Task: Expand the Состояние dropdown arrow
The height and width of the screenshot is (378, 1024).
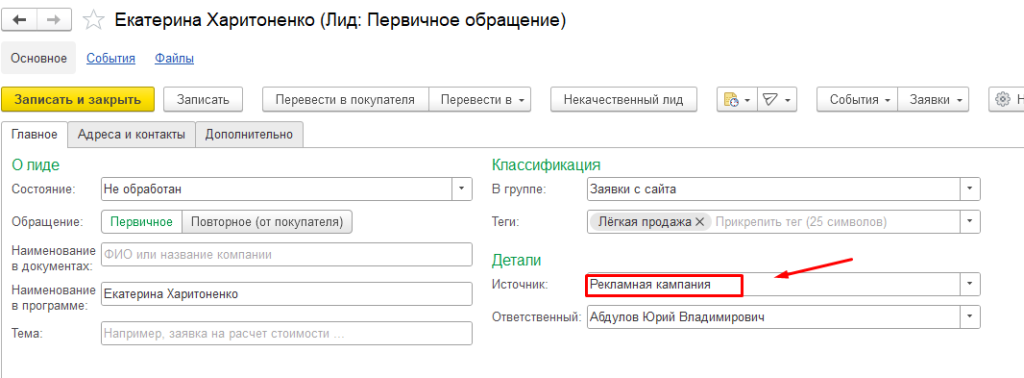Action: coord(462,189)
